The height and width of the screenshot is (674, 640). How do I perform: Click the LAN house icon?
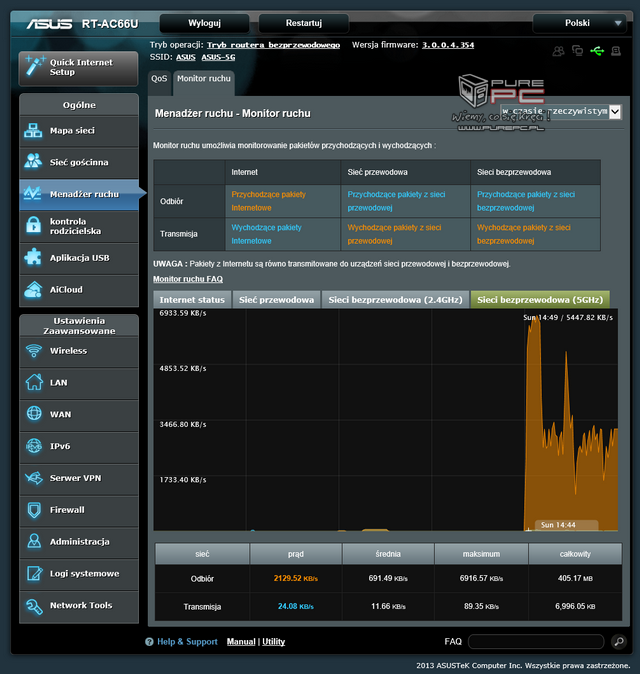pyautogui.click(x=34, y=382)
